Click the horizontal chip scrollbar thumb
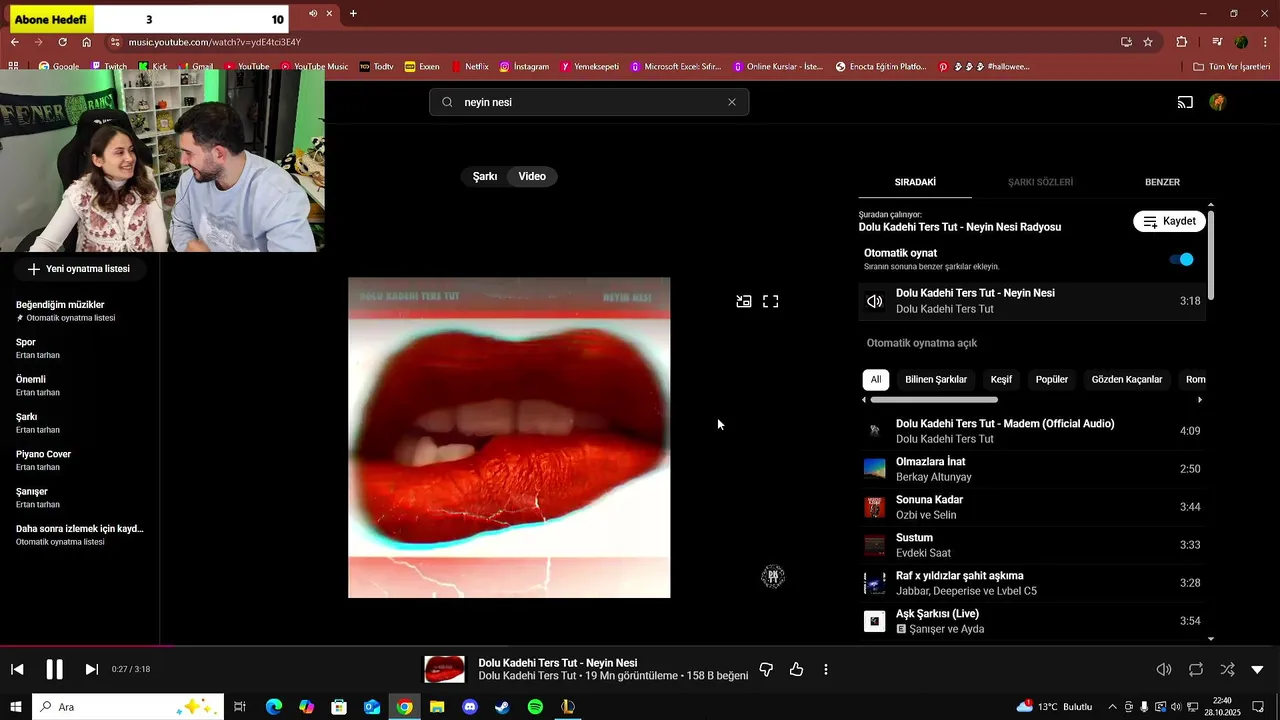 934,400
